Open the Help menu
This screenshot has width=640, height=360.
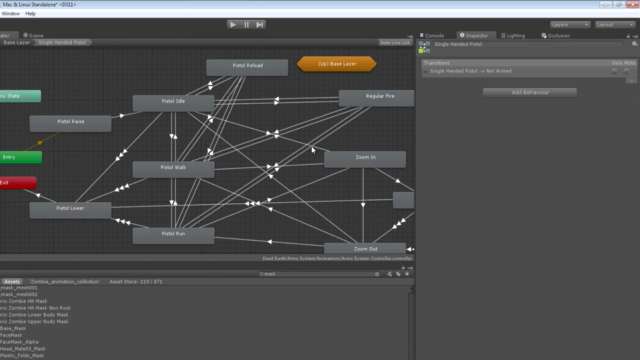tap(31, 13)
